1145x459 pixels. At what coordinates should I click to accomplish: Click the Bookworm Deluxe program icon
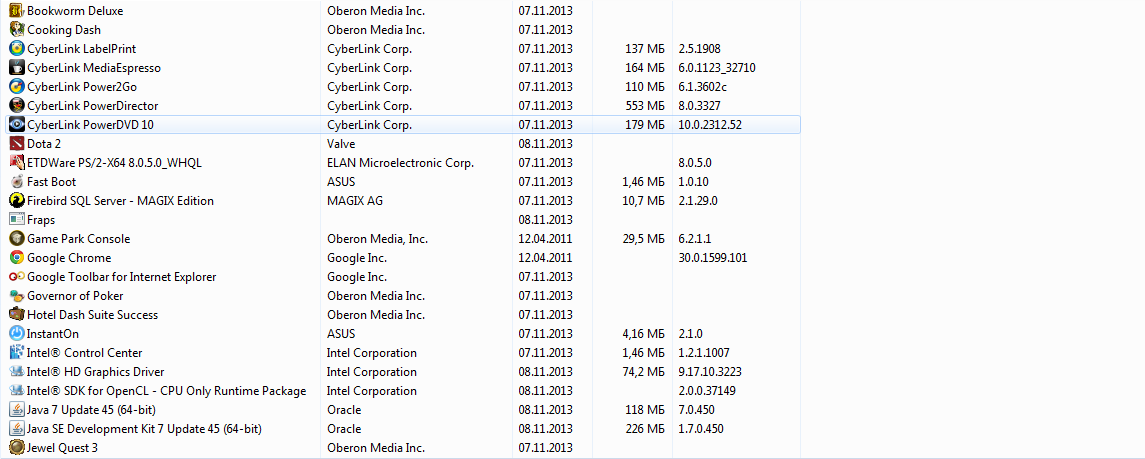click(x=16, y=11)
